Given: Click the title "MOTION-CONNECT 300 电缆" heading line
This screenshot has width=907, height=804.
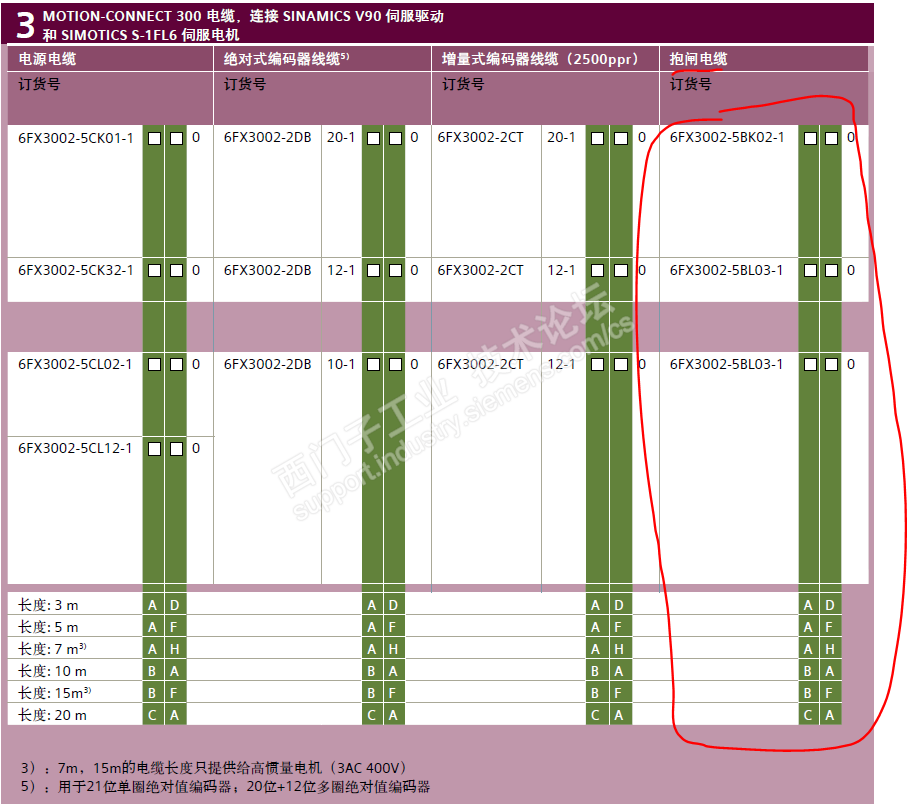Looking at the screenshot, I should tap(243, 16).
